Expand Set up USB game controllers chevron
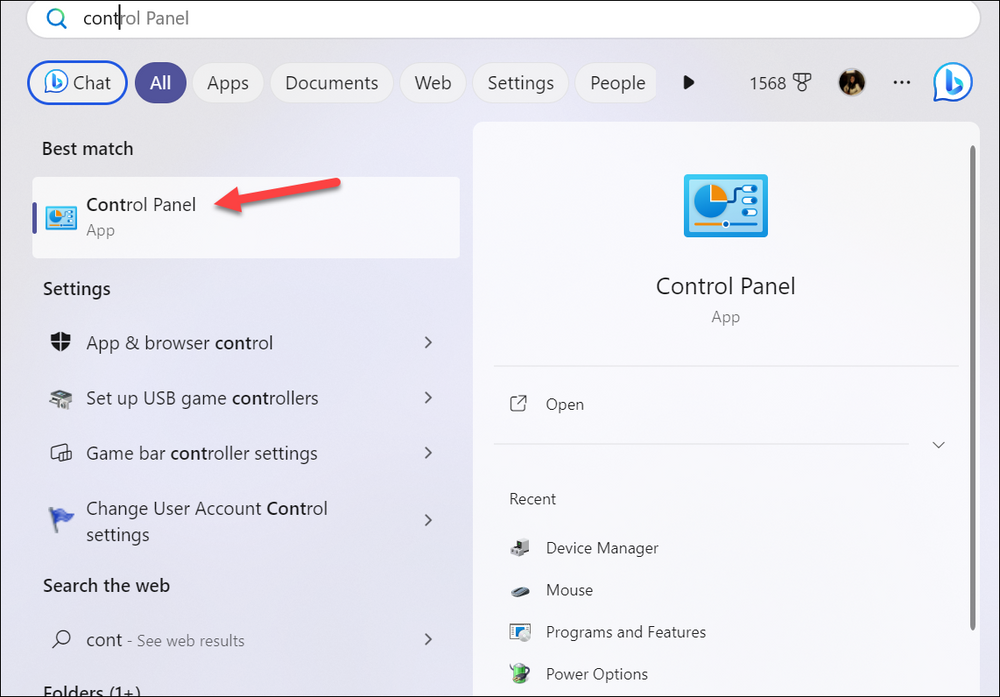This screenshot has width=1000, height=697. (x=428, y=398)
